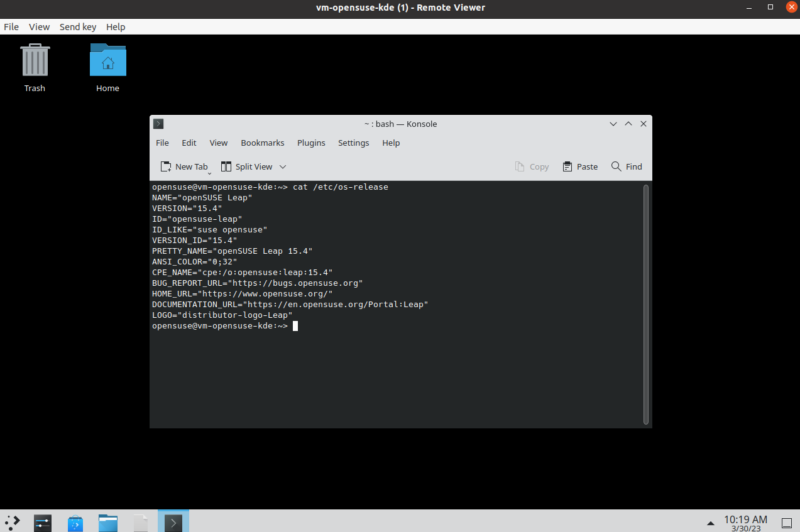Open the Bookmarks menu in Konsole
The image size is (800, 532).
(262, 143)
